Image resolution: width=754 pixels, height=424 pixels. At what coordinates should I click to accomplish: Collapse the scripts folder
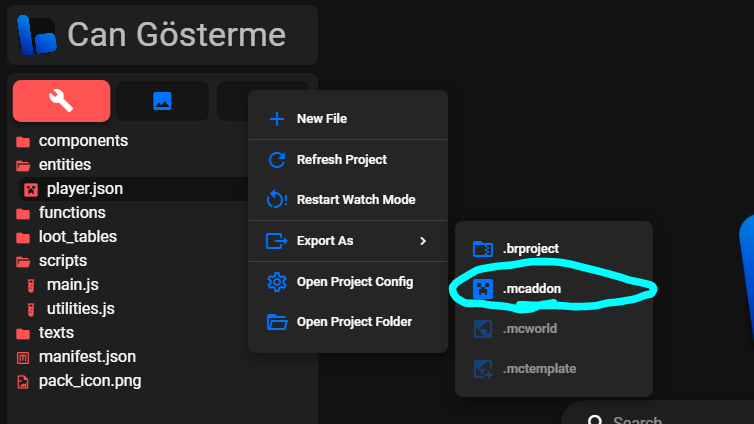coord(62,261)
